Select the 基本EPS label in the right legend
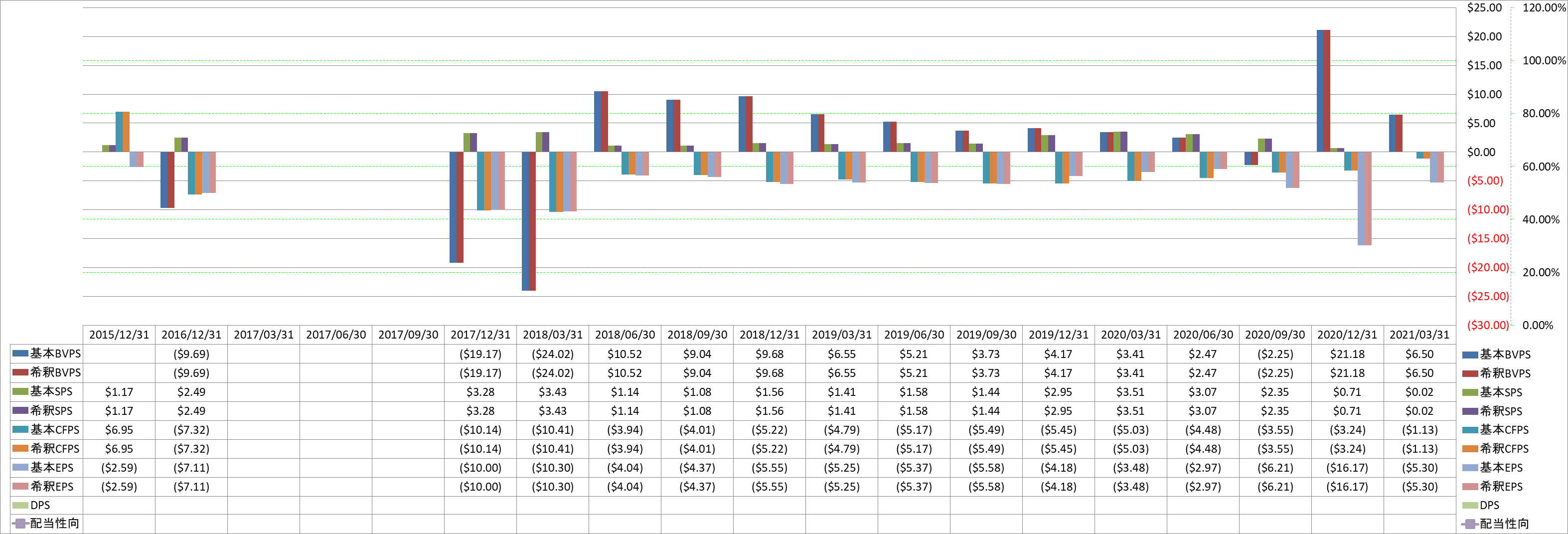 1501,468
